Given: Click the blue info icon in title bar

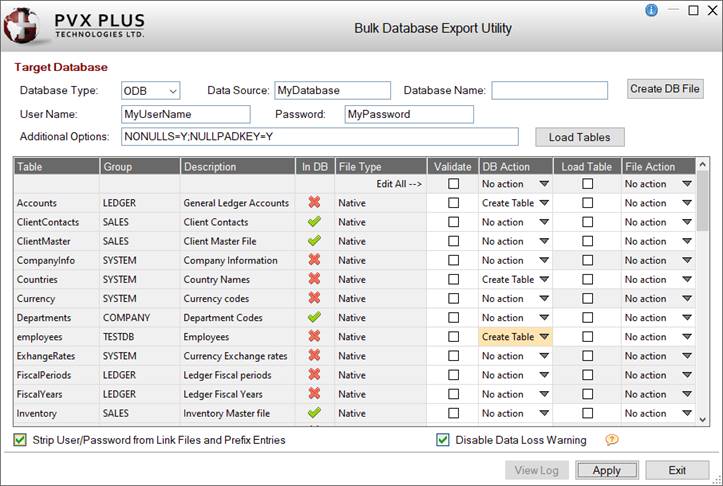Looking at the screenshot, I should 651,10.
